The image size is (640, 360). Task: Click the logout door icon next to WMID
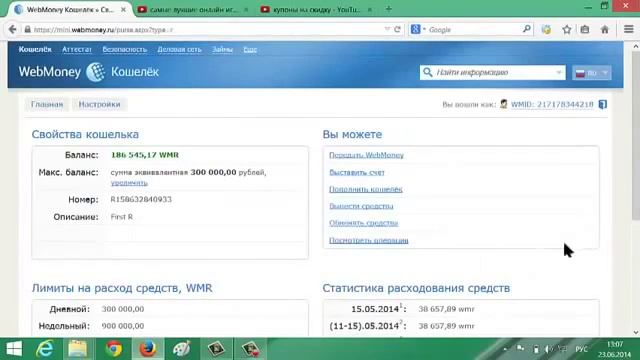[602, 104]
